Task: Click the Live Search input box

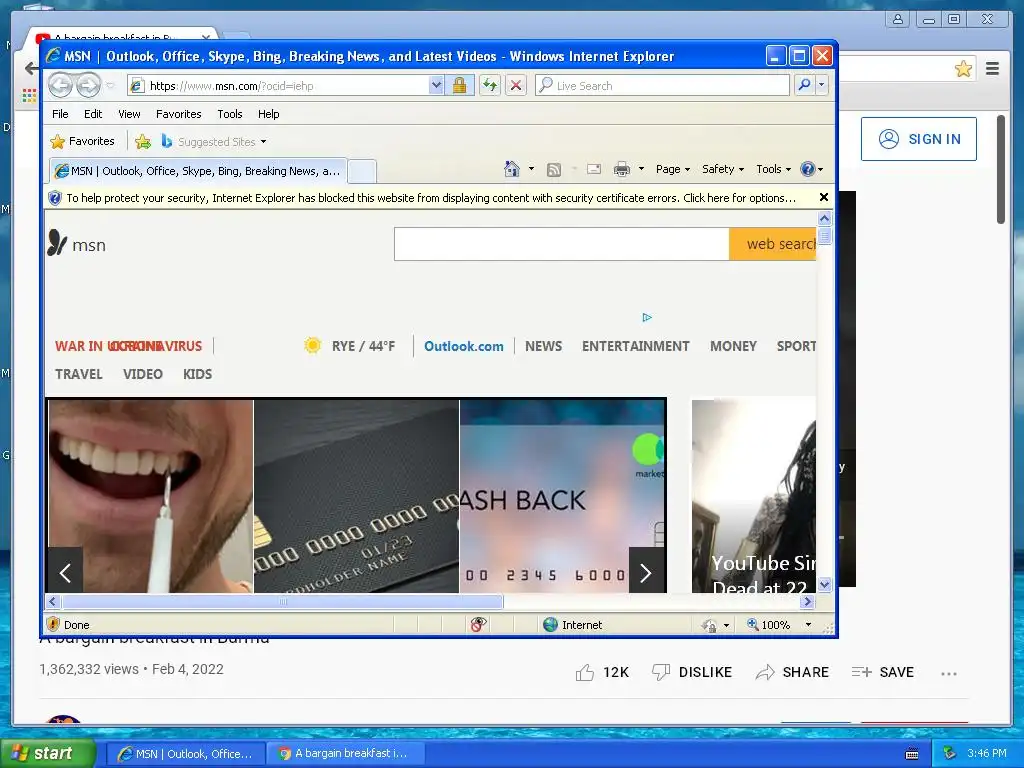Action: 662,86
